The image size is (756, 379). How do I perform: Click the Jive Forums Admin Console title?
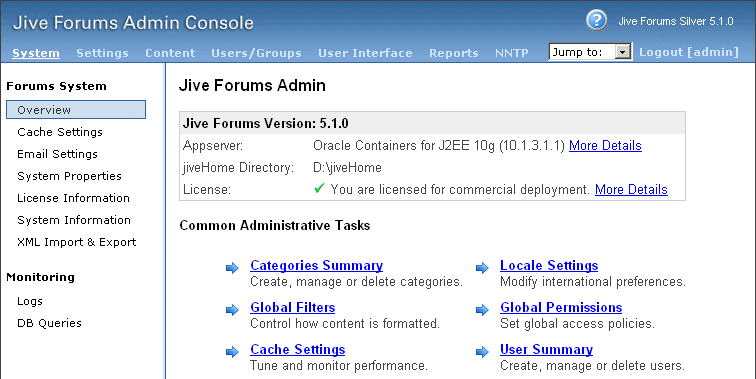tap(133, 23)
